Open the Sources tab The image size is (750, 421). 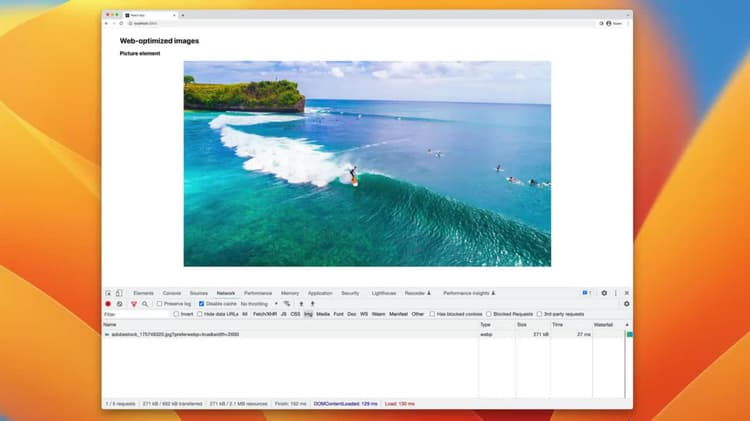point(199,293)
